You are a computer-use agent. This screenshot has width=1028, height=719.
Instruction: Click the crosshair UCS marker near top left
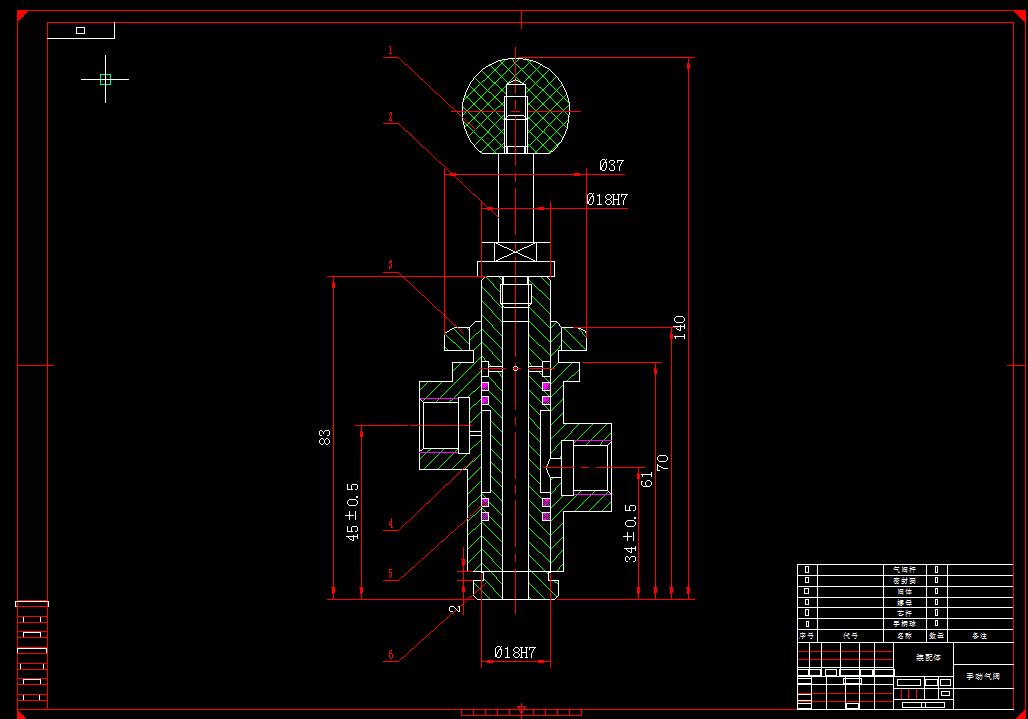104,78
